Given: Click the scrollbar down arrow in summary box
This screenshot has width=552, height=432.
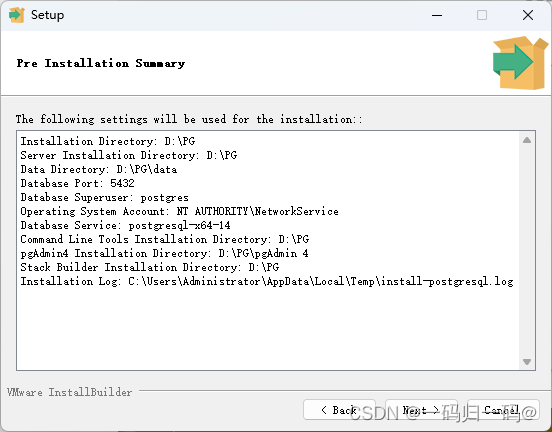Looking at the screenshot, I should coord(527,362).
